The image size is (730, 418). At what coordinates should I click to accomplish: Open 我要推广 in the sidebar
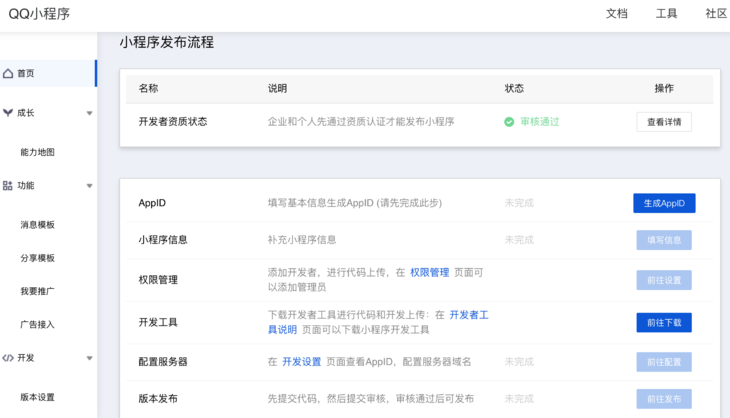(x=37, y=291)
